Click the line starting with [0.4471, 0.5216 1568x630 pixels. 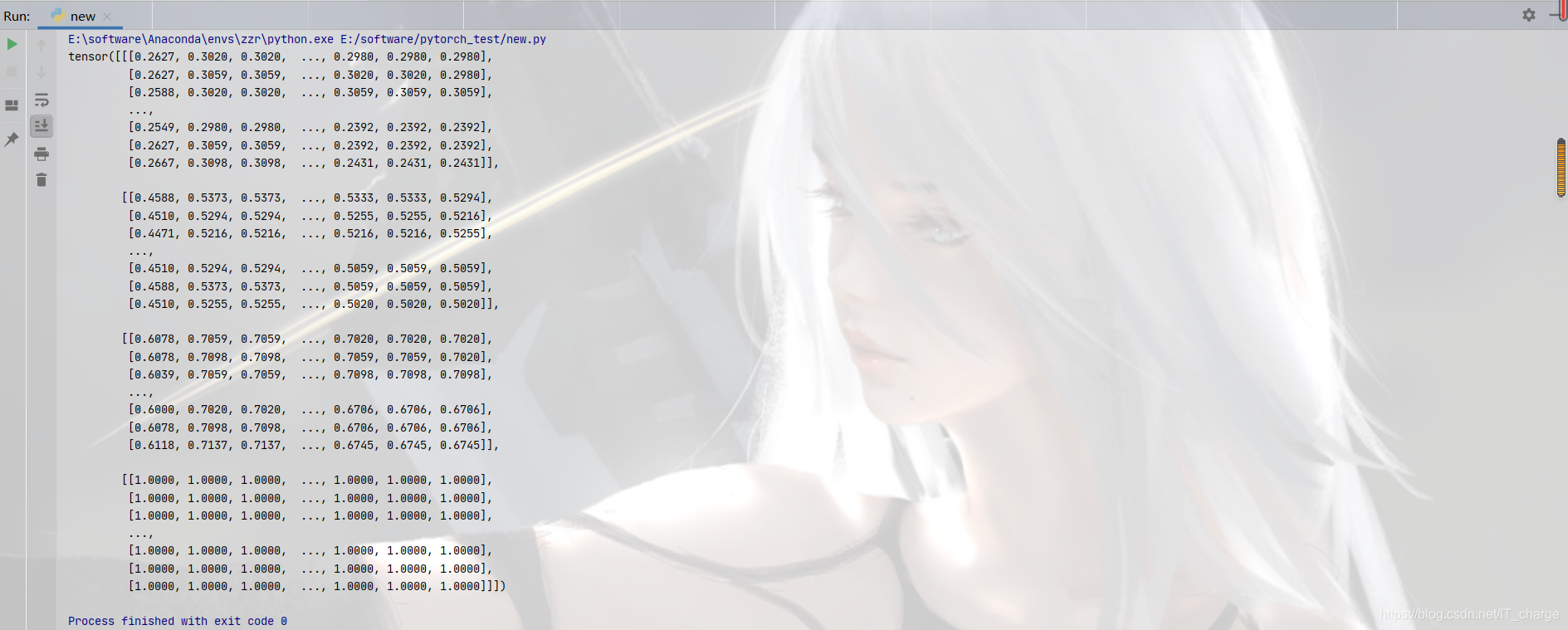(310, 233)
